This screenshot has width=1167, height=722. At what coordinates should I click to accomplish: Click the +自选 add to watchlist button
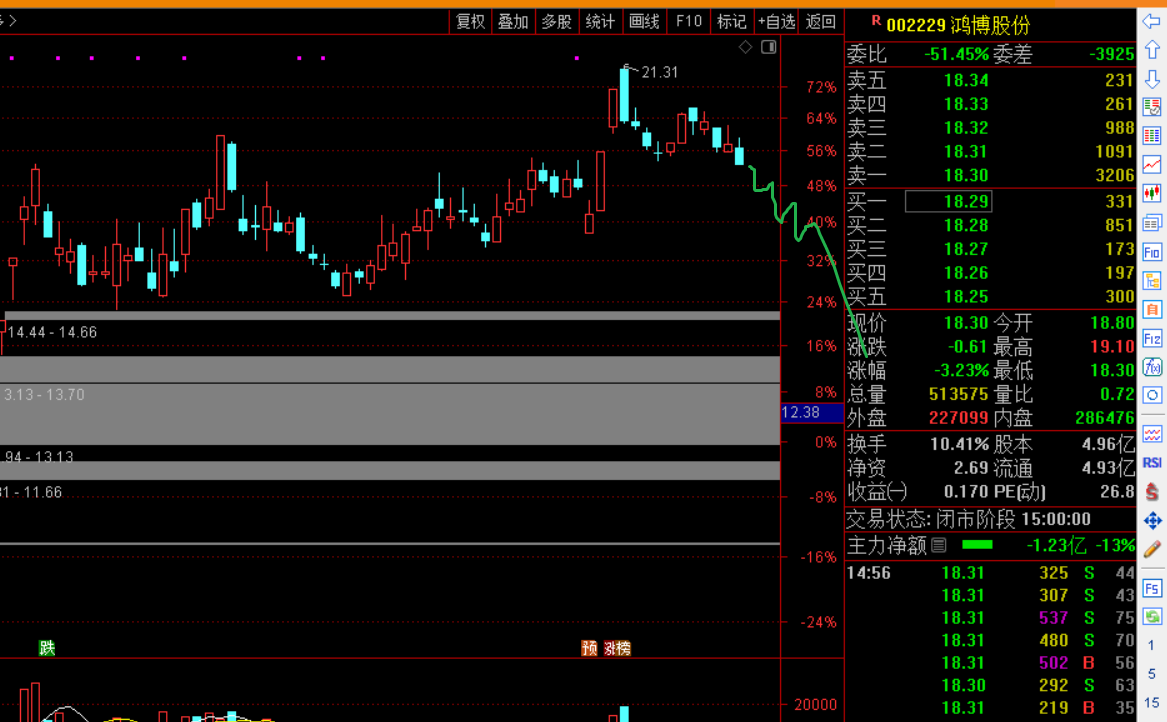tap(776, 22)
